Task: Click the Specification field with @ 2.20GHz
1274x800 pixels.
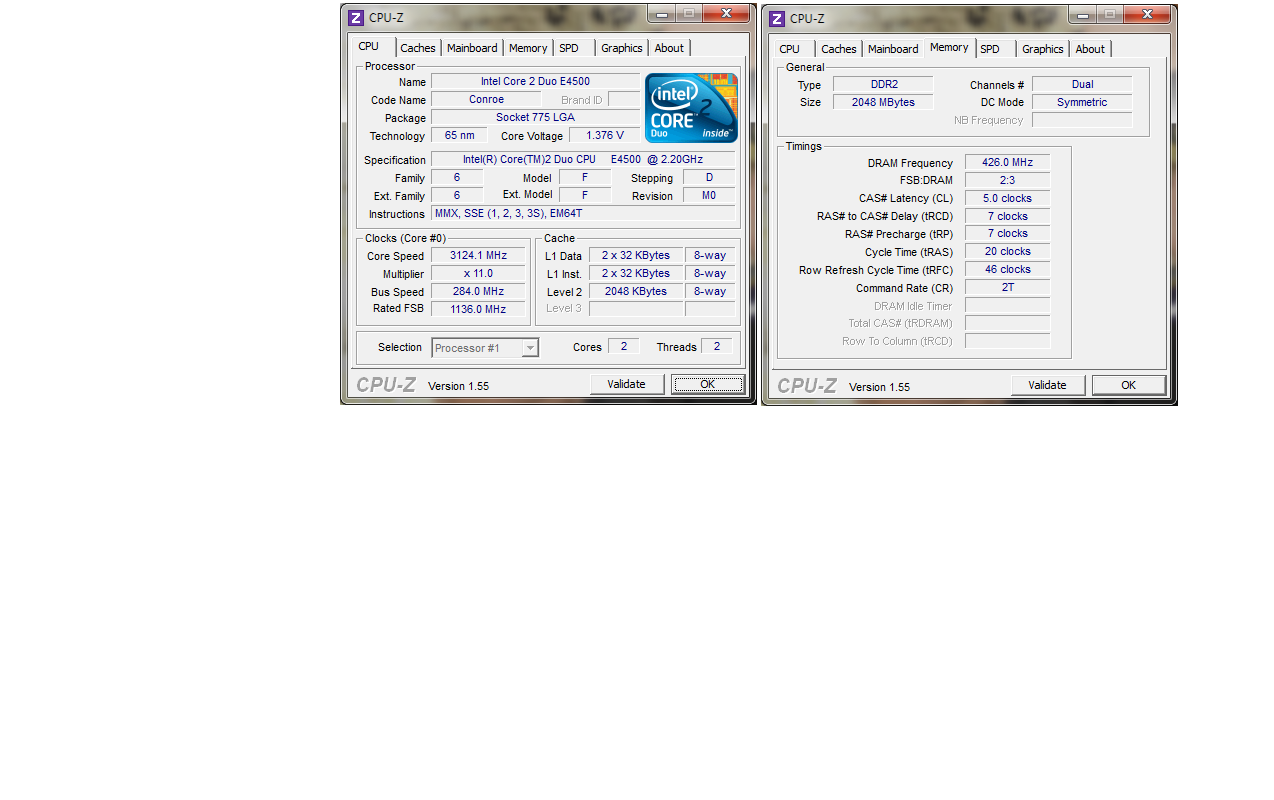Action: (x=583, y=160)
